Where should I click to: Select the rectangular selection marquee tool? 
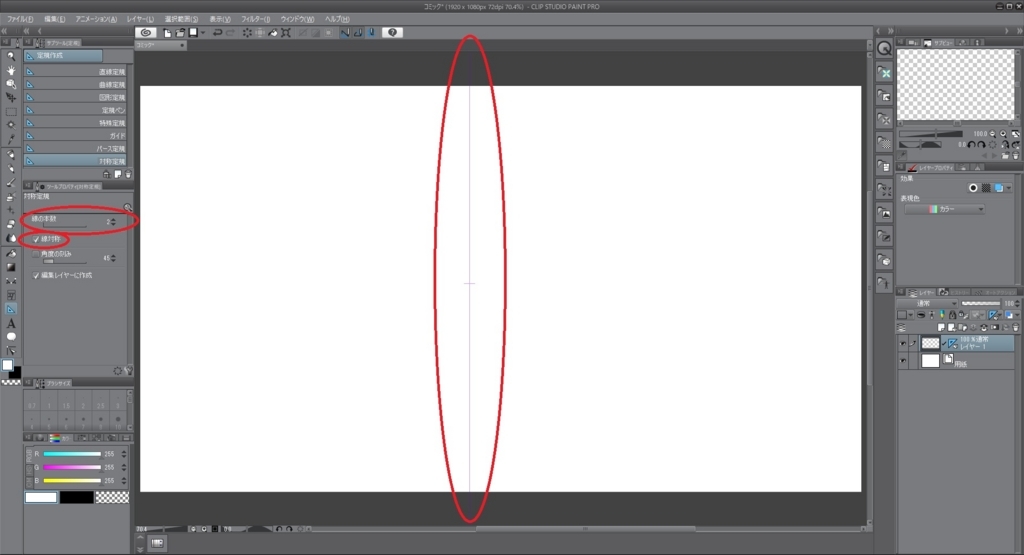coord(11,112)
